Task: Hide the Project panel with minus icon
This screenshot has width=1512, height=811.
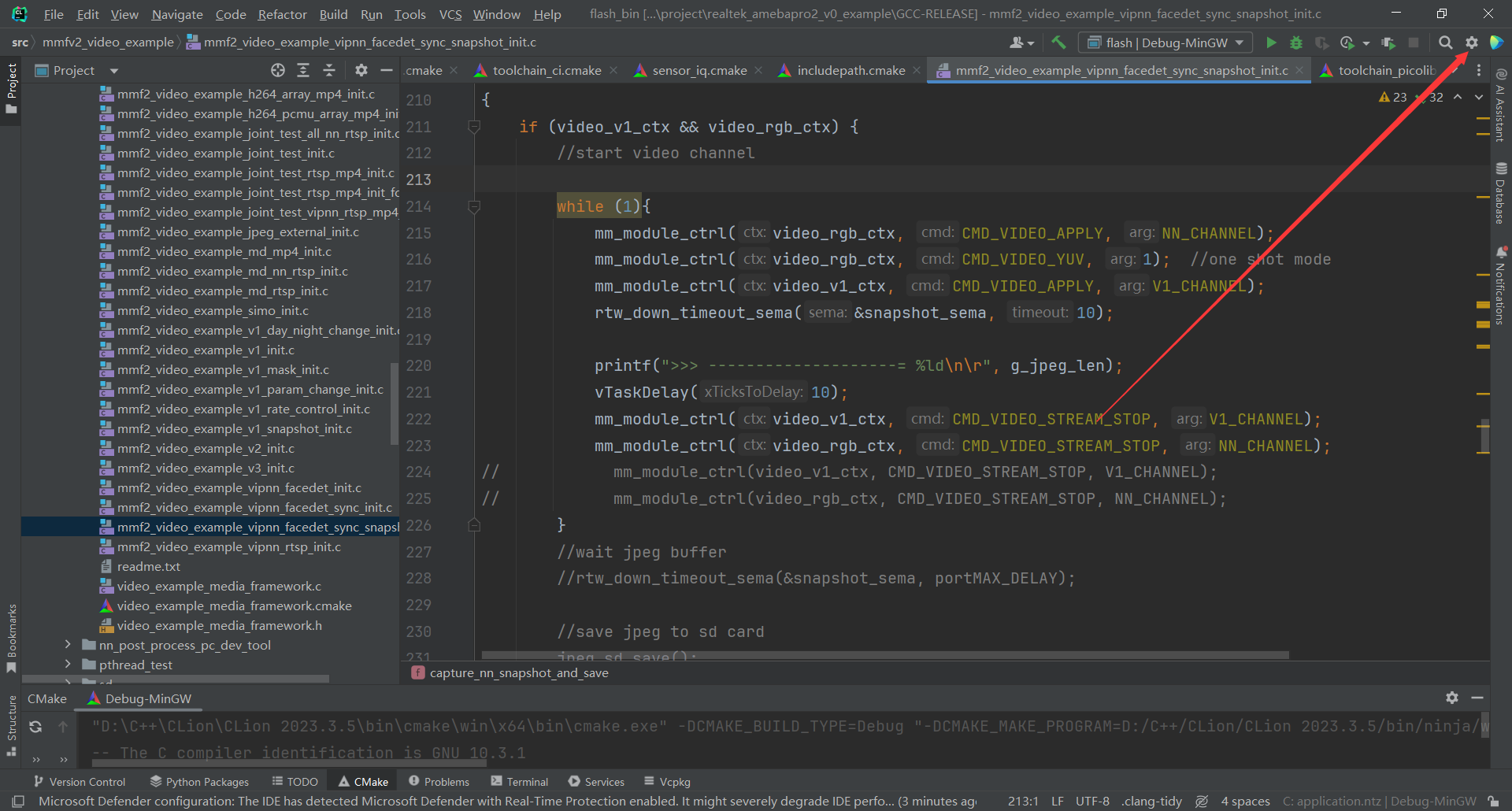Action: (x=387, y=70)
